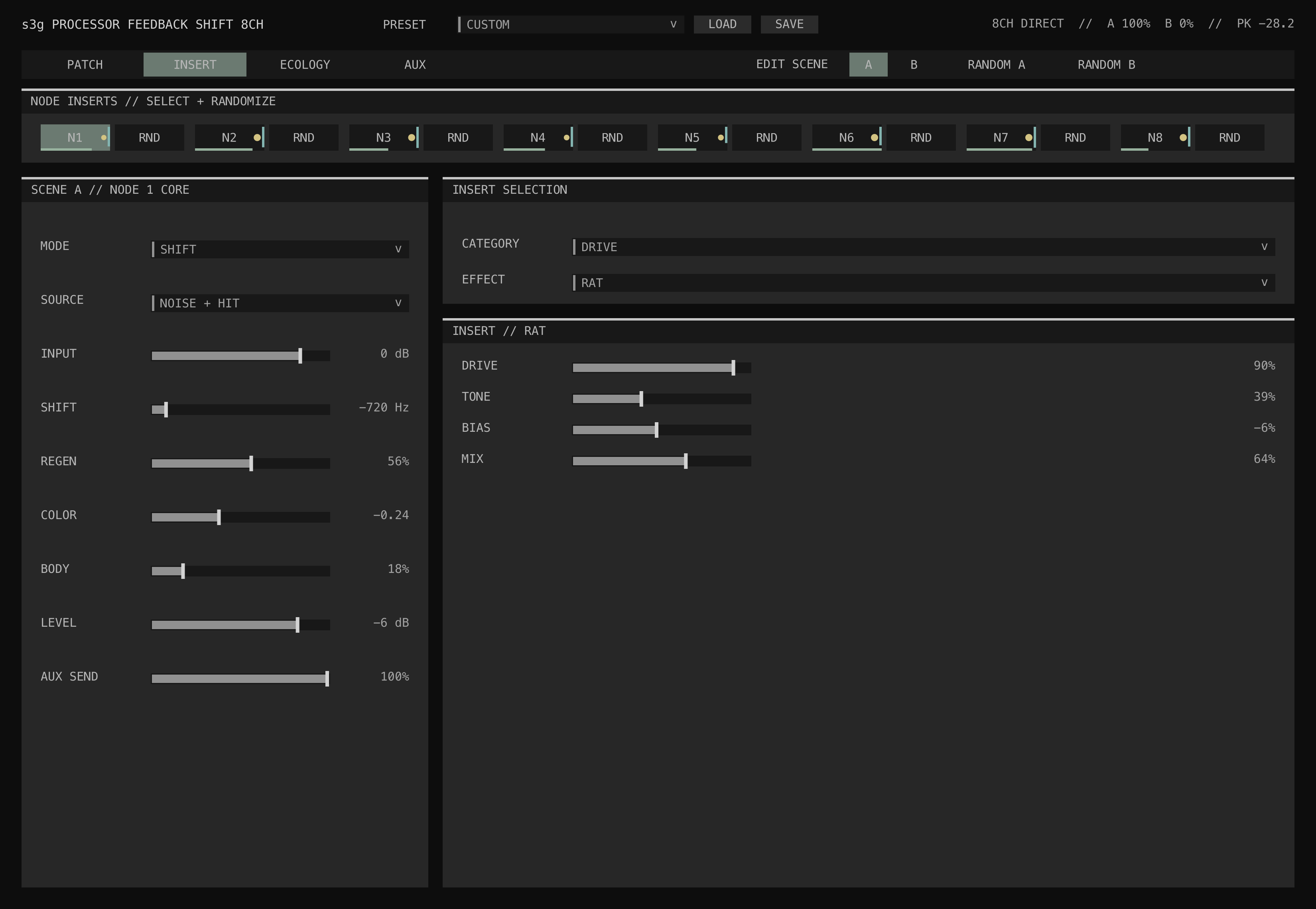Randomize N3 with its RND button

click(x=458, y=137)
